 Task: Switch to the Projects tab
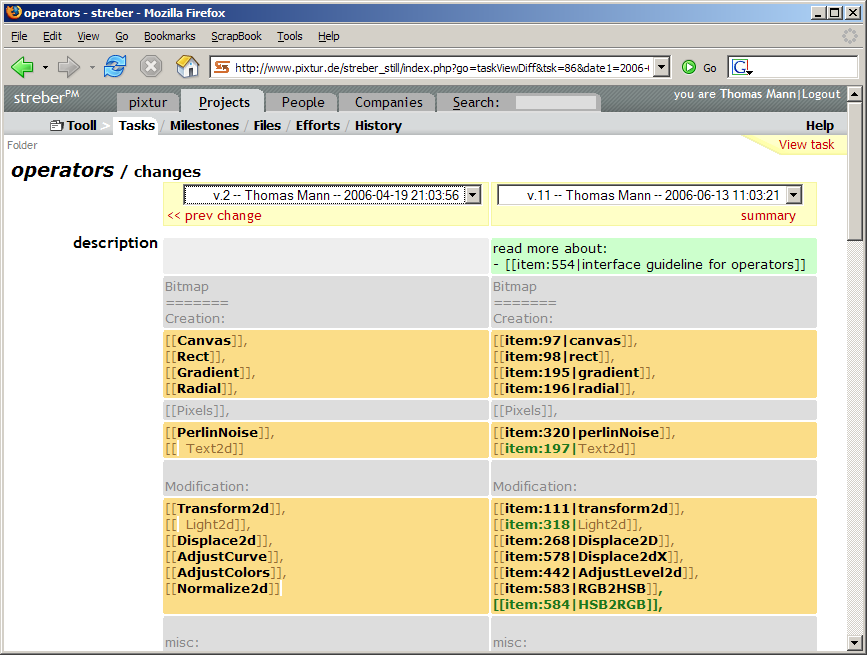pos(224,102)
